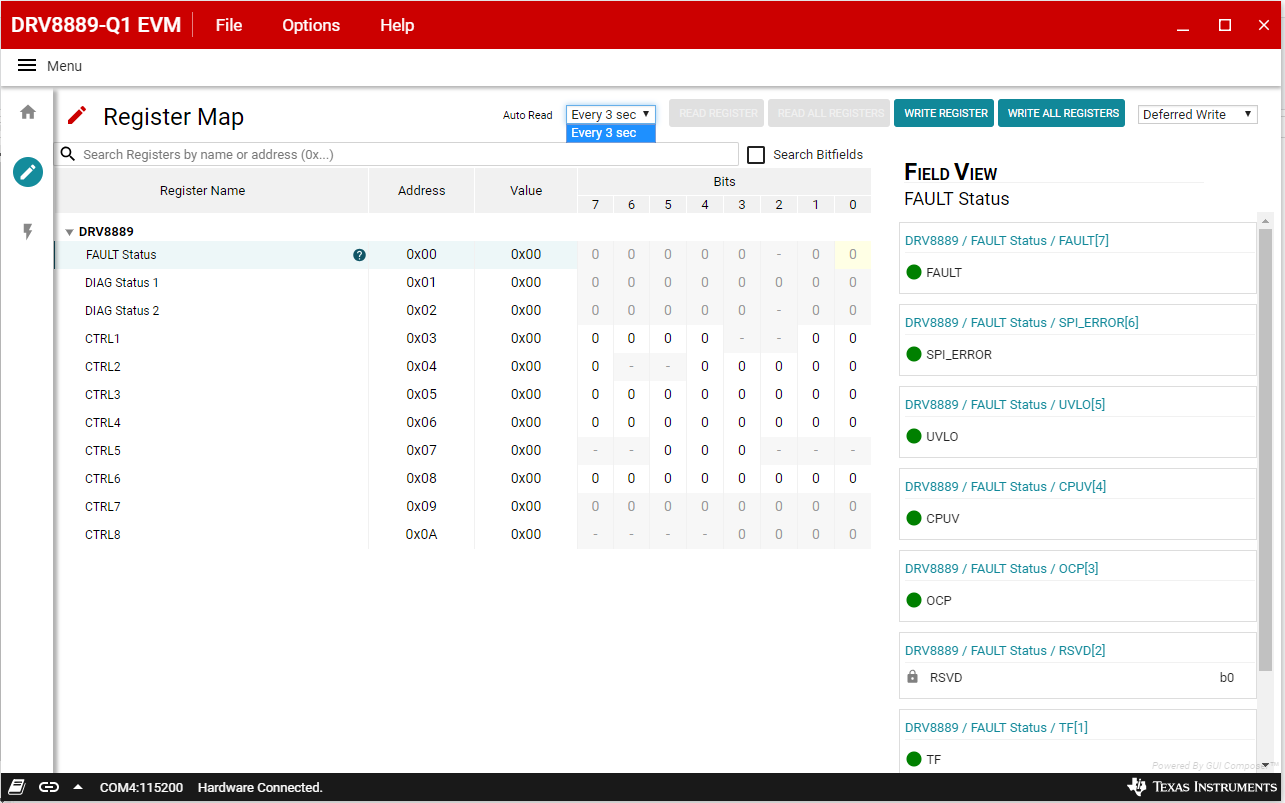Toggle bit 0 of the CTRL6 register

853,479
